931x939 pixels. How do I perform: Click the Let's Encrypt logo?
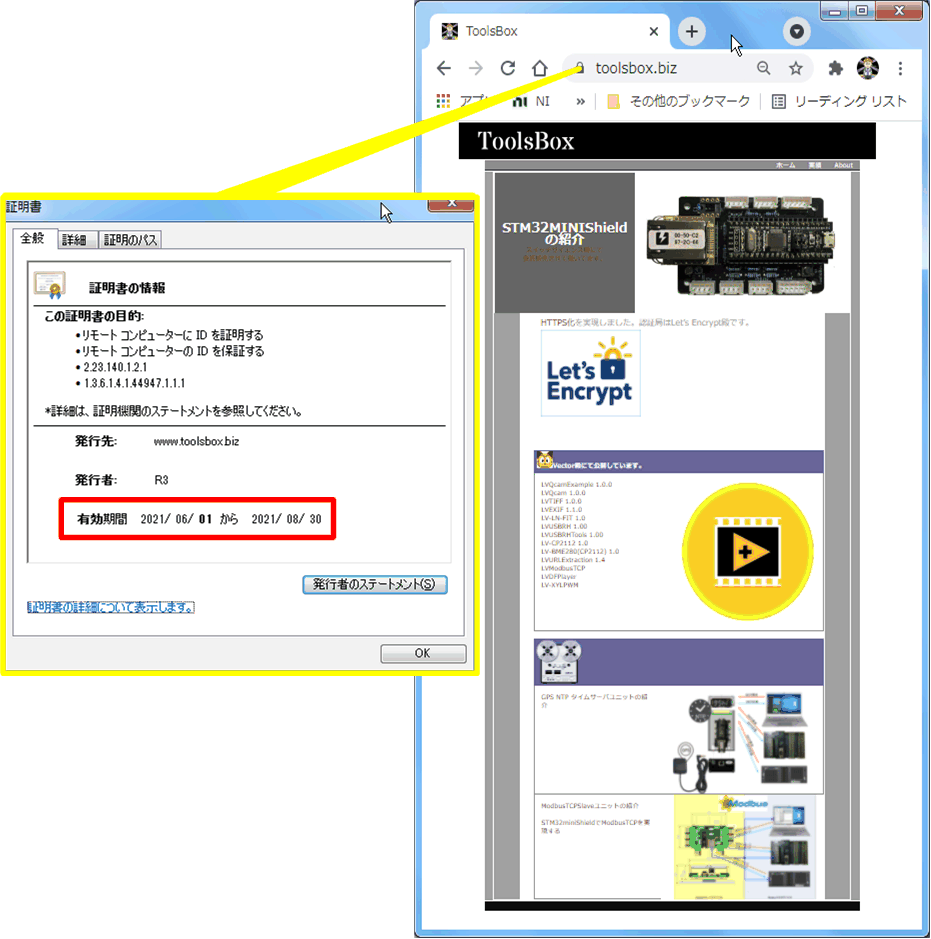590,373
